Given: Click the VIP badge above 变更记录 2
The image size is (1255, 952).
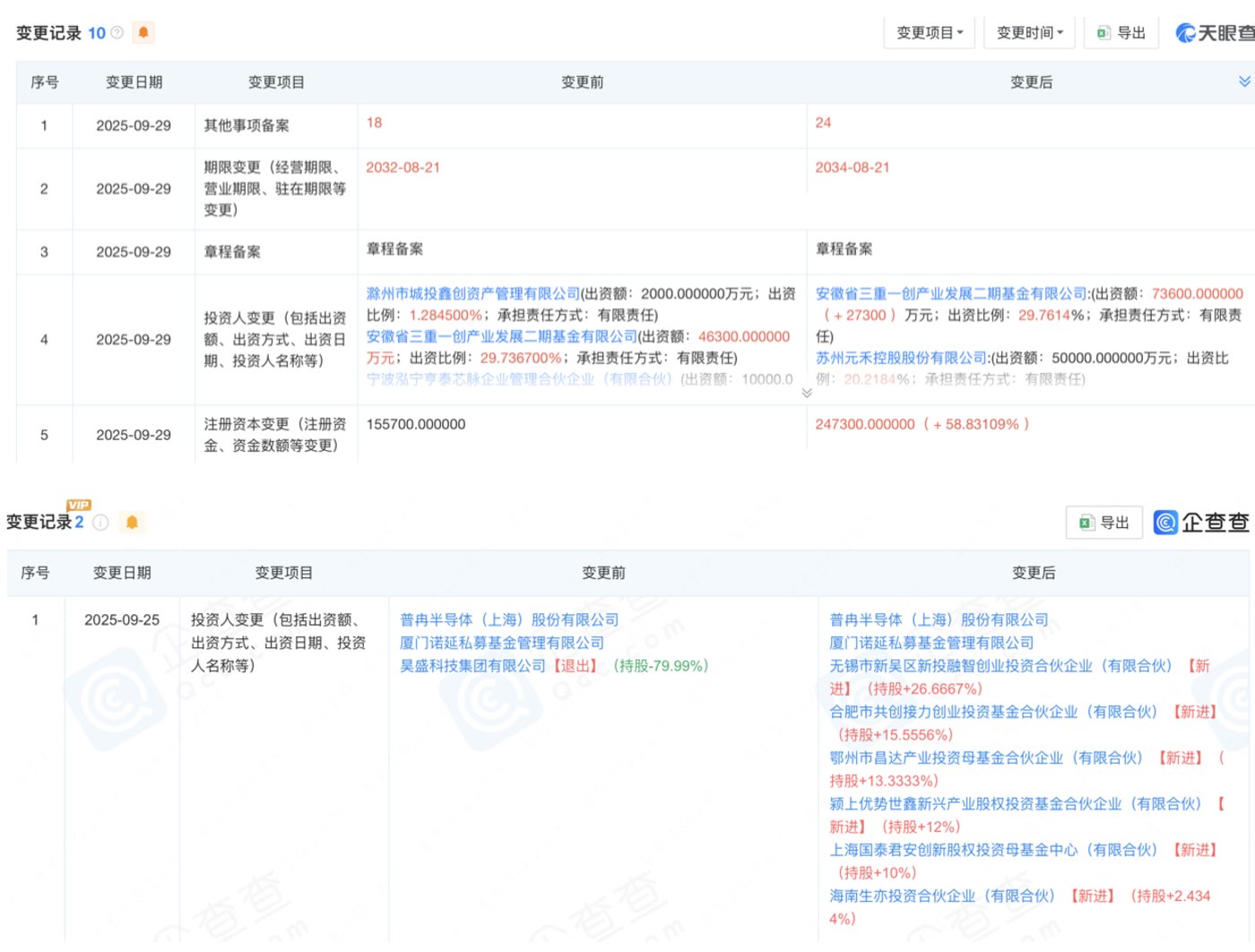Looking at the screenshot, I should pyautogui.click(x=79, y=505).
